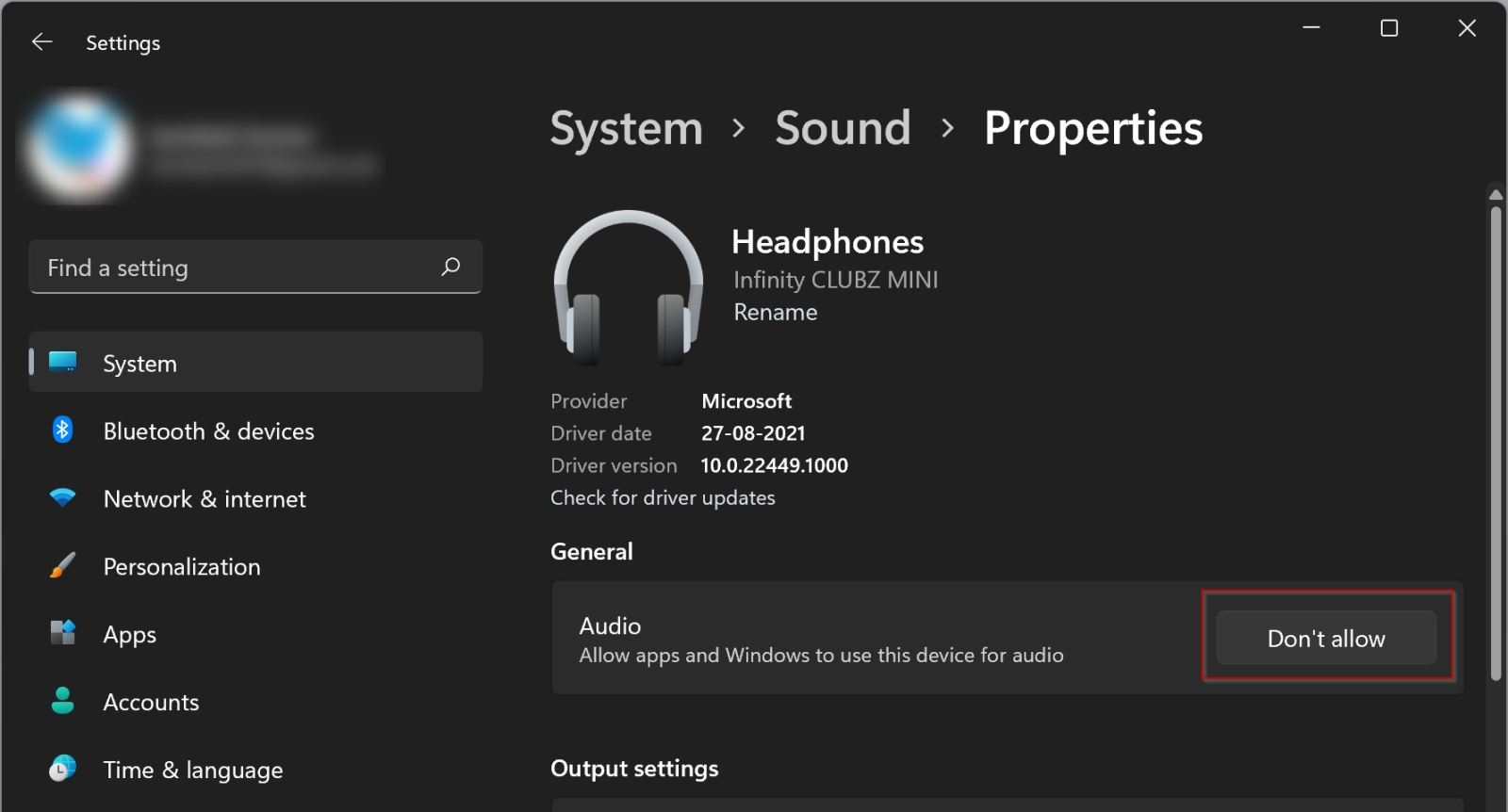This screenshot has width=1508, height=812.
Task: Click the Apps icon in sidebar
Action: coord(63,633)
